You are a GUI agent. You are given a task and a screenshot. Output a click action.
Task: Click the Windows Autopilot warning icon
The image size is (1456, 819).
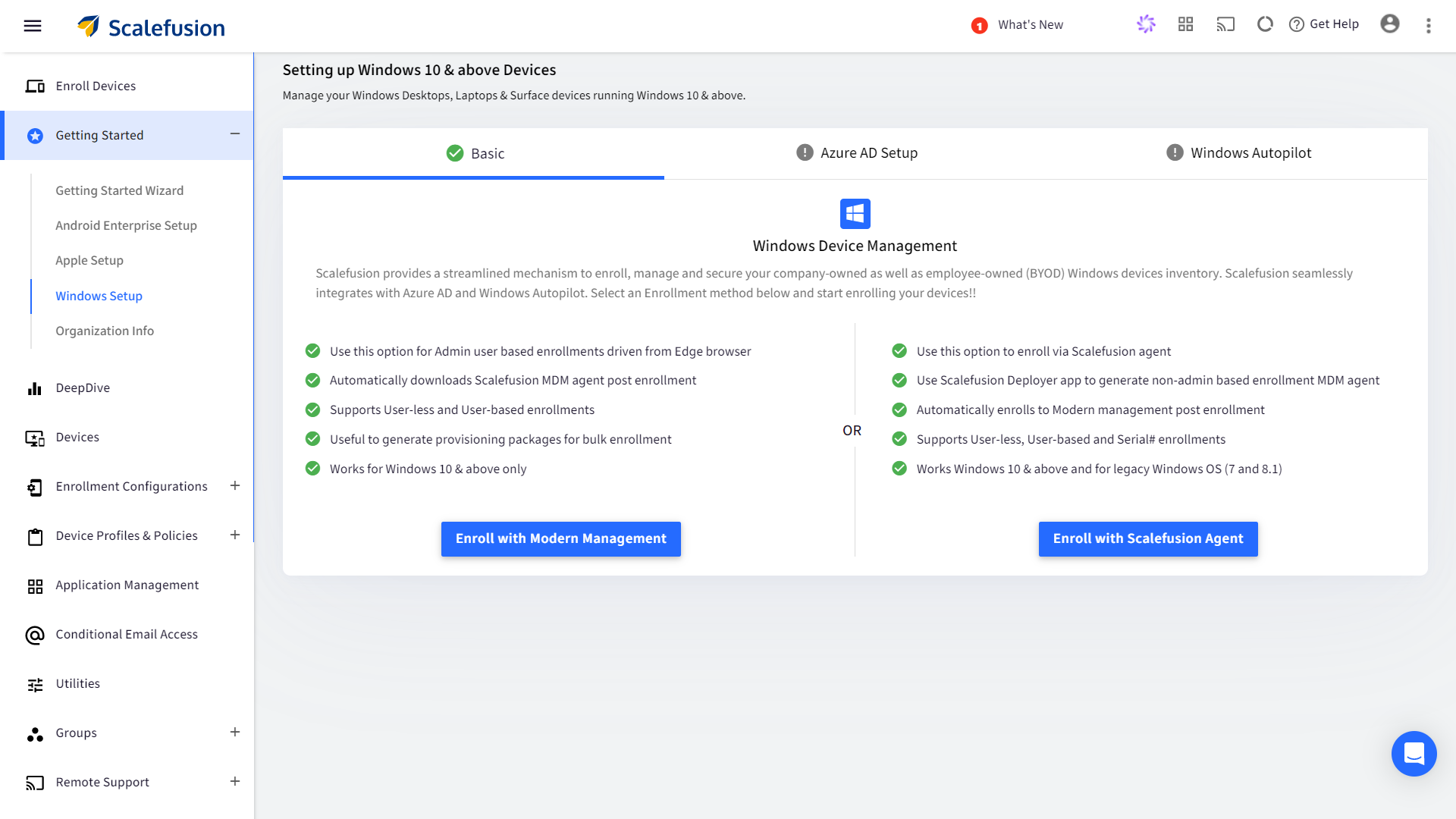(x=1175, y=152)
